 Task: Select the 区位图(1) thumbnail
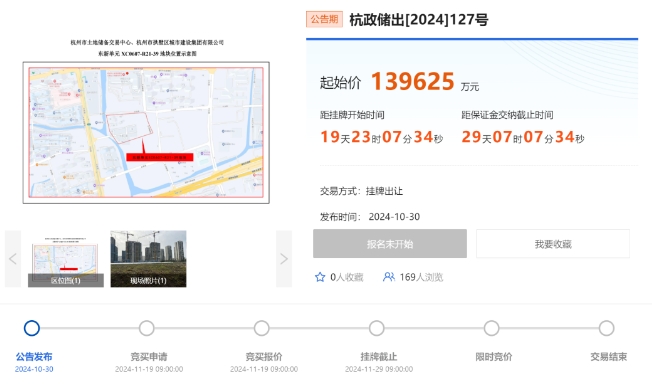[66, 259]
